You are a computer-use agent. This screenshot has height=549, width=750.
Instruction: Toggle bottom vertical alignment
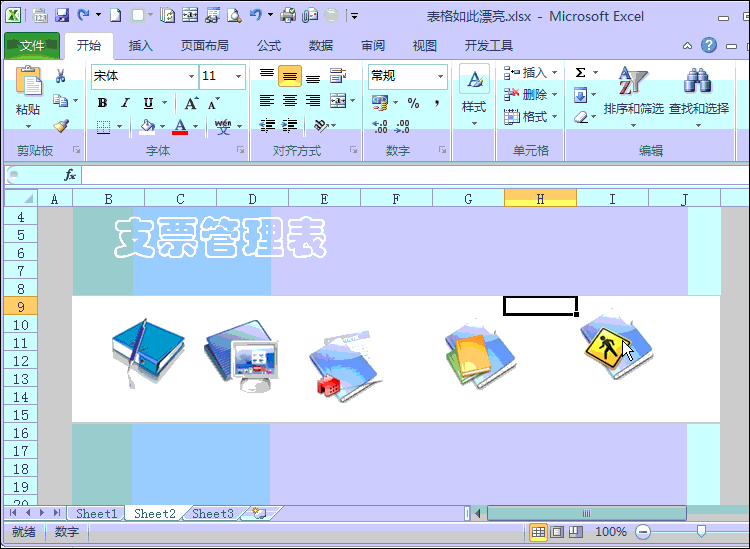[x=313, y=77]
